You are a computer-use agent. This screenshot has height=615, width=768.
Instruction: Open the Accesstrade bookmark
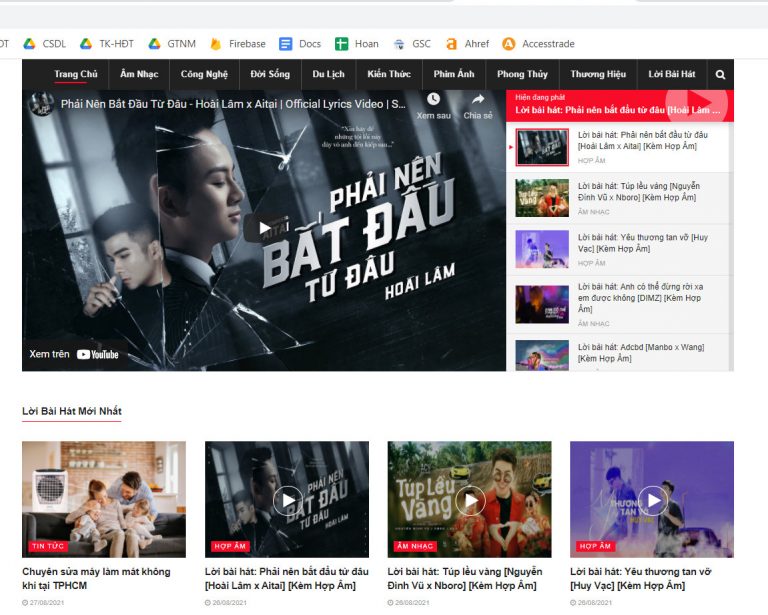click(x=538, y=44)
